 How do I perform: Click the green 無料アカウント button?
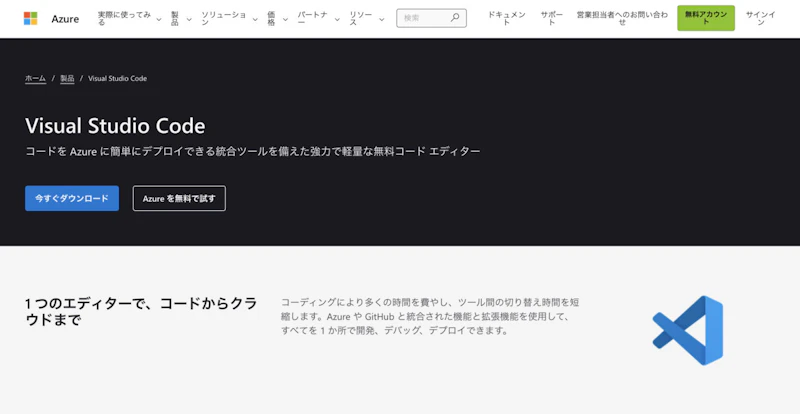click(x=706, y=18)
